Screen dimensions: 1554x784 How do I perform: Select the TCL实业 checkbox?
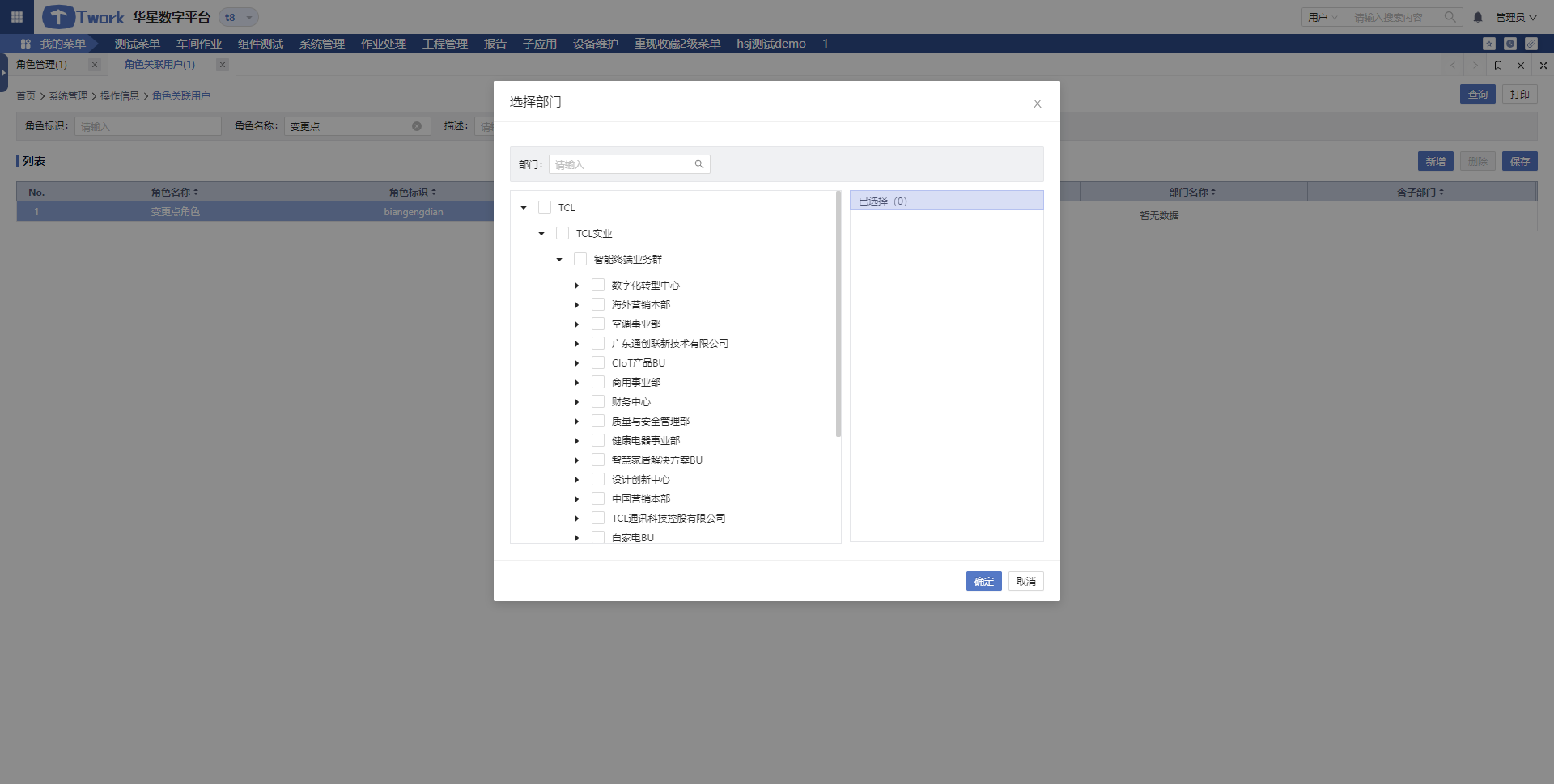(563, 233)
